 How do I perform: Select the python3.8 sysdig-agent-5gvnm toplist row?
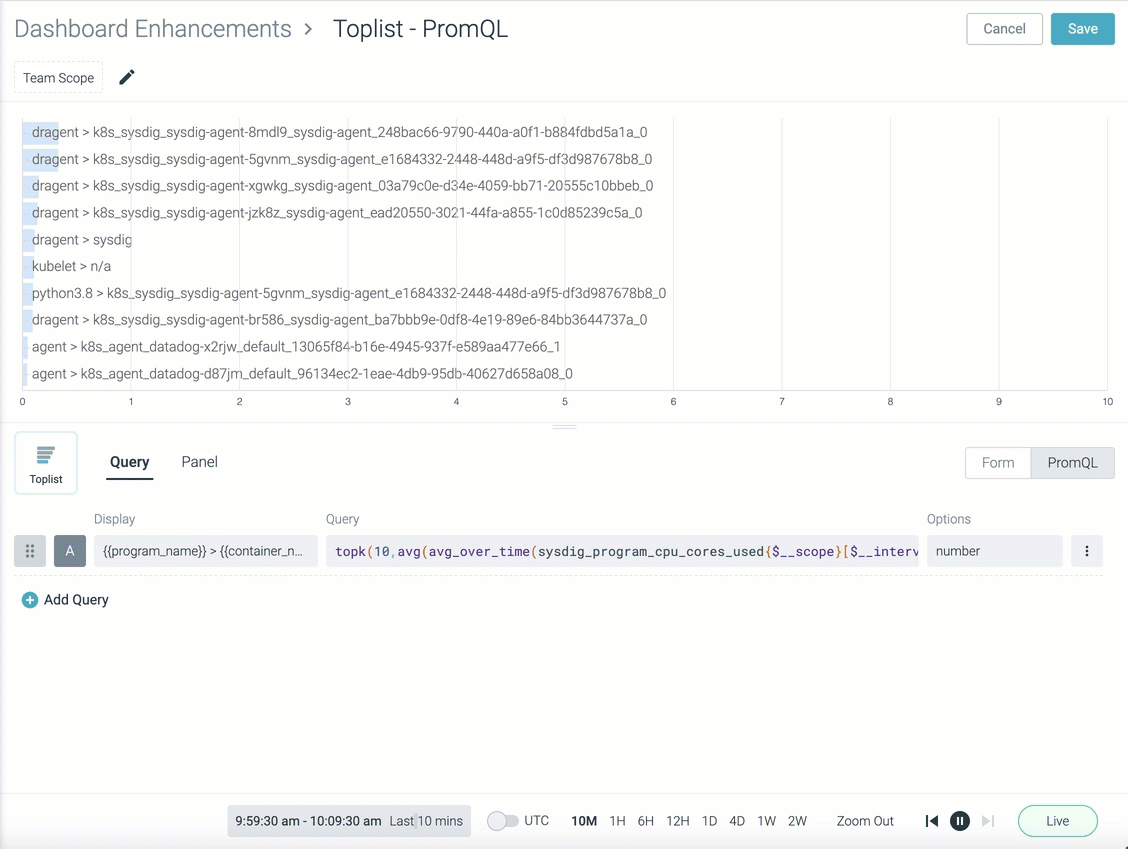click(349, 294)
